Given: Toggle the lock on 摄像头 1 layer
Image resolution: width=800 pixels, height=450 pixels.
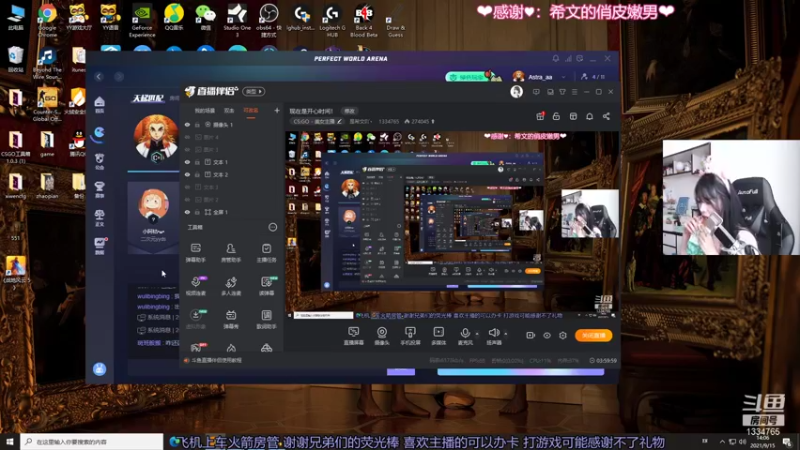Looking at the screenshot, I should pyautogui.click(x=197, y=124).
